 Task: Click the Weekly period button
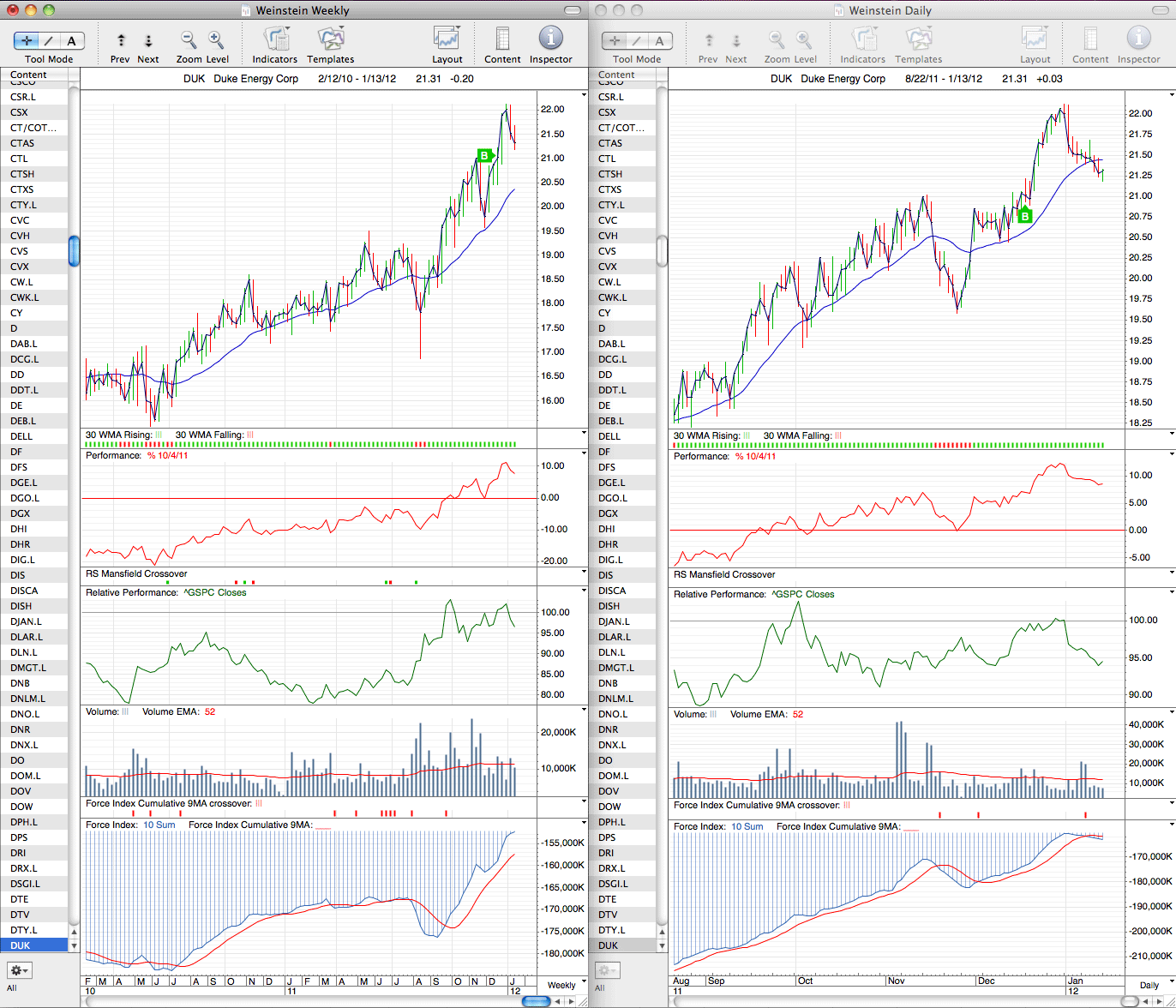click(x=561, y=985)
